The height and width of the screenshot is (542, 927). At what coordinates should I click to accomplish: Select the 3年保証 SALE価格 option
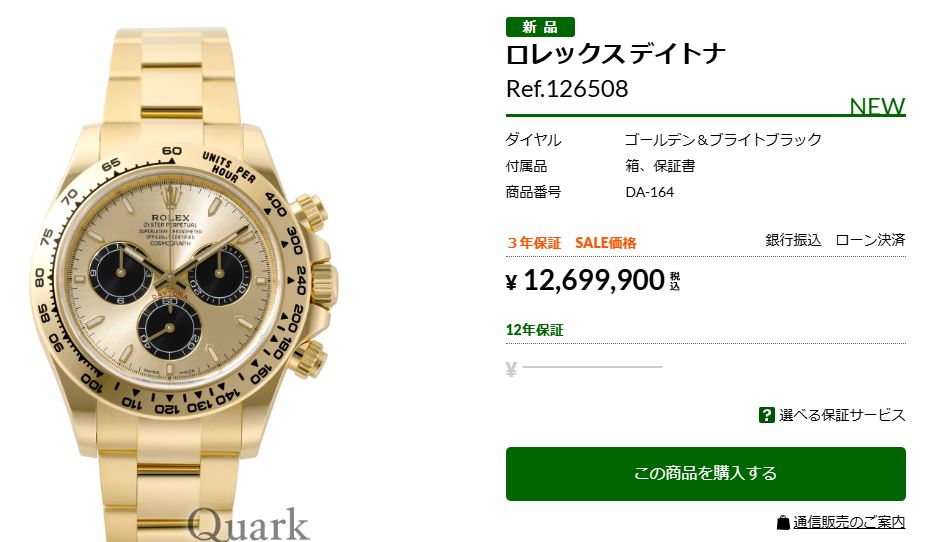click(x=572, y=243)
